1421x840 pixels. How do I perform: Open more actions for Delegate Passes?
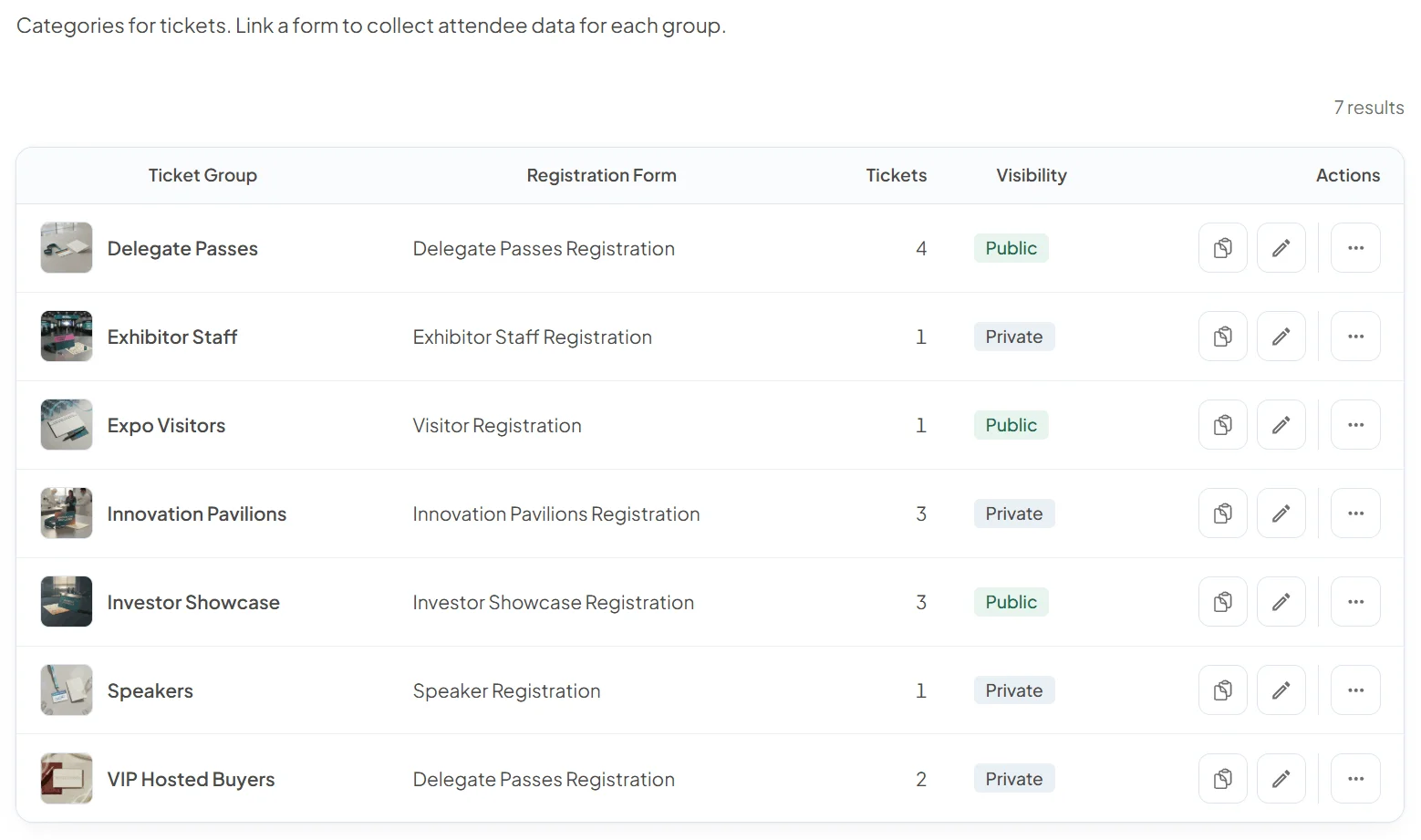point(1355,248)
